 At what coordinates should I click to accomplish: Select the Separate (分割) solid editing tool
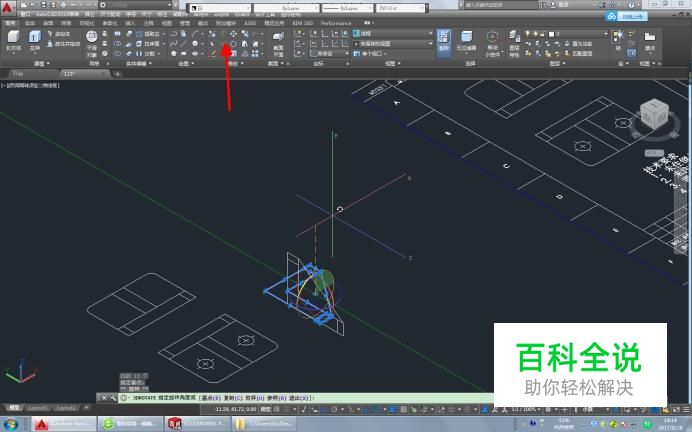147,53
